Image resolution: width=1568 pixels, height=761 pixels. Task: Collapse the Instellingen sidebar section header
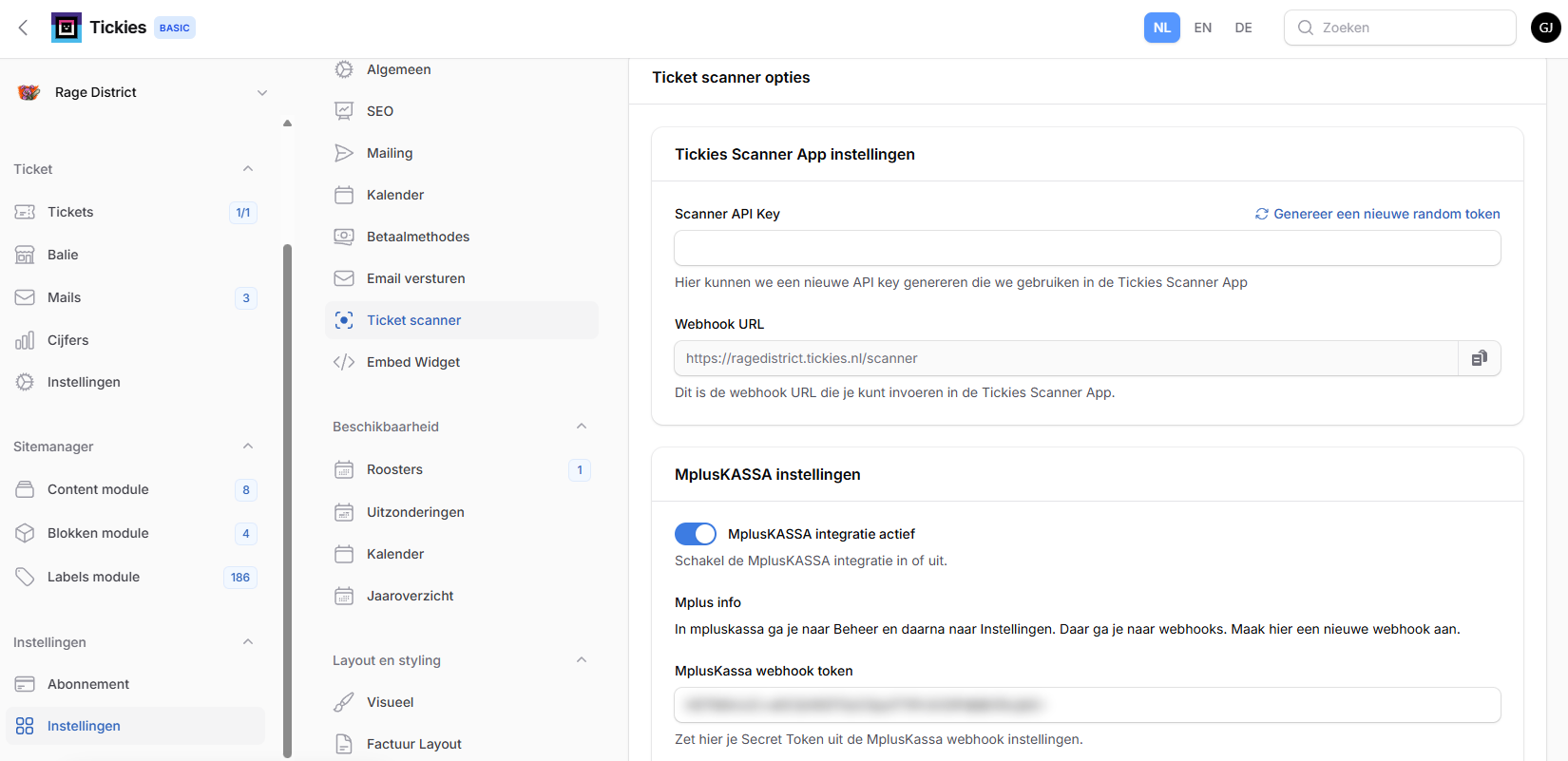pos(248,642)
